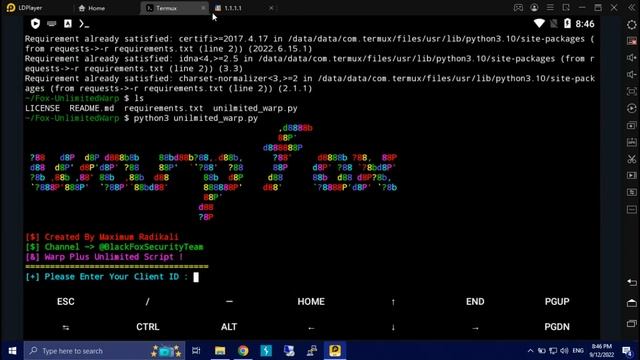Tap the up arrow extra key
The height and width of the screenshot is (360, 640).
click(x=393, y=302)
